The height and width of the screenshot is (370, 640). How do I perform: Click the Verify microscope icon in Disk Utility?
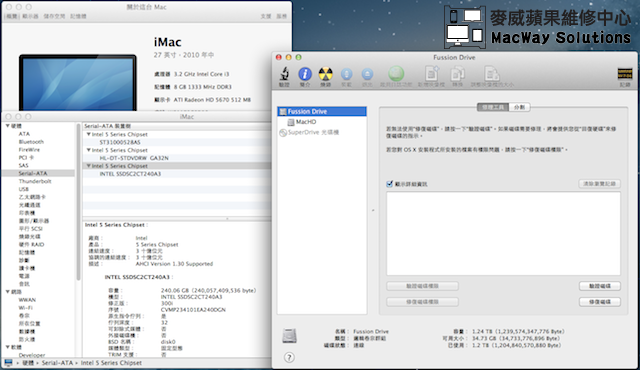click(284, 74)
